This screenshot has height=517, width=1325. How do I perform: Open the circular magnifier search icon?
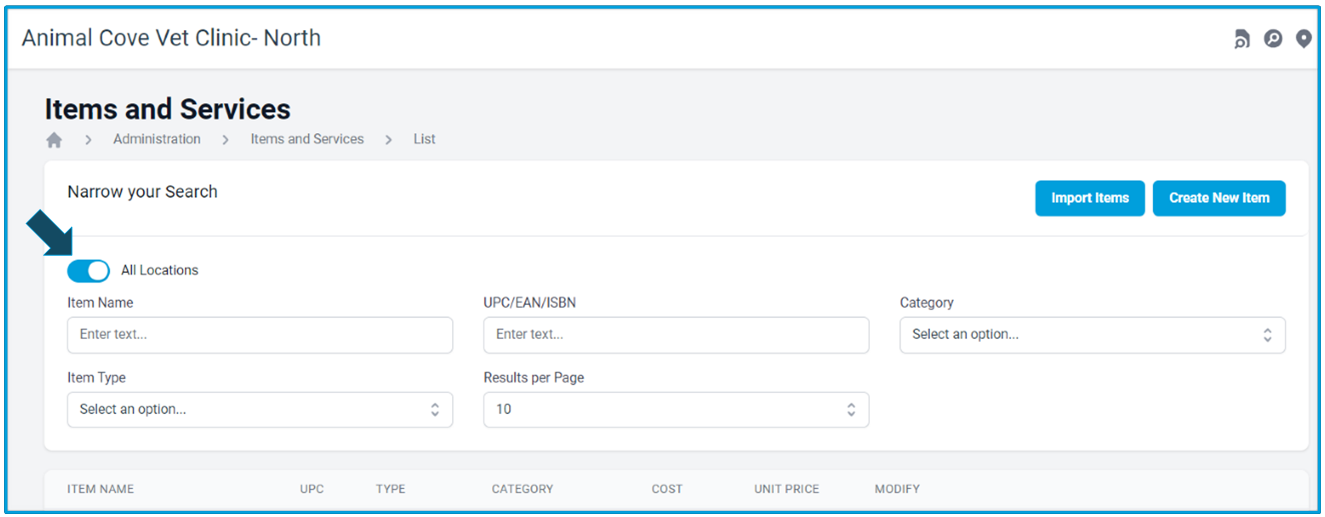1273,39
